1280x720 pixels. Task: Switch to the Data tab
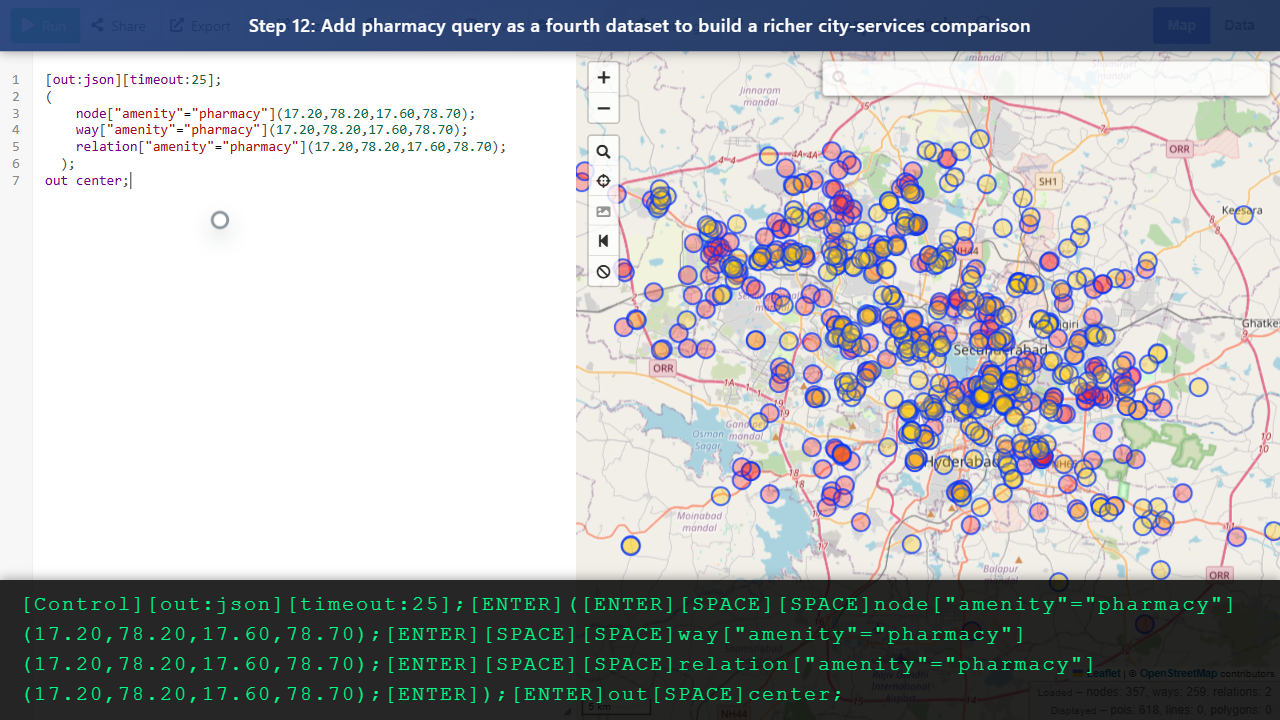(1239, 25)
